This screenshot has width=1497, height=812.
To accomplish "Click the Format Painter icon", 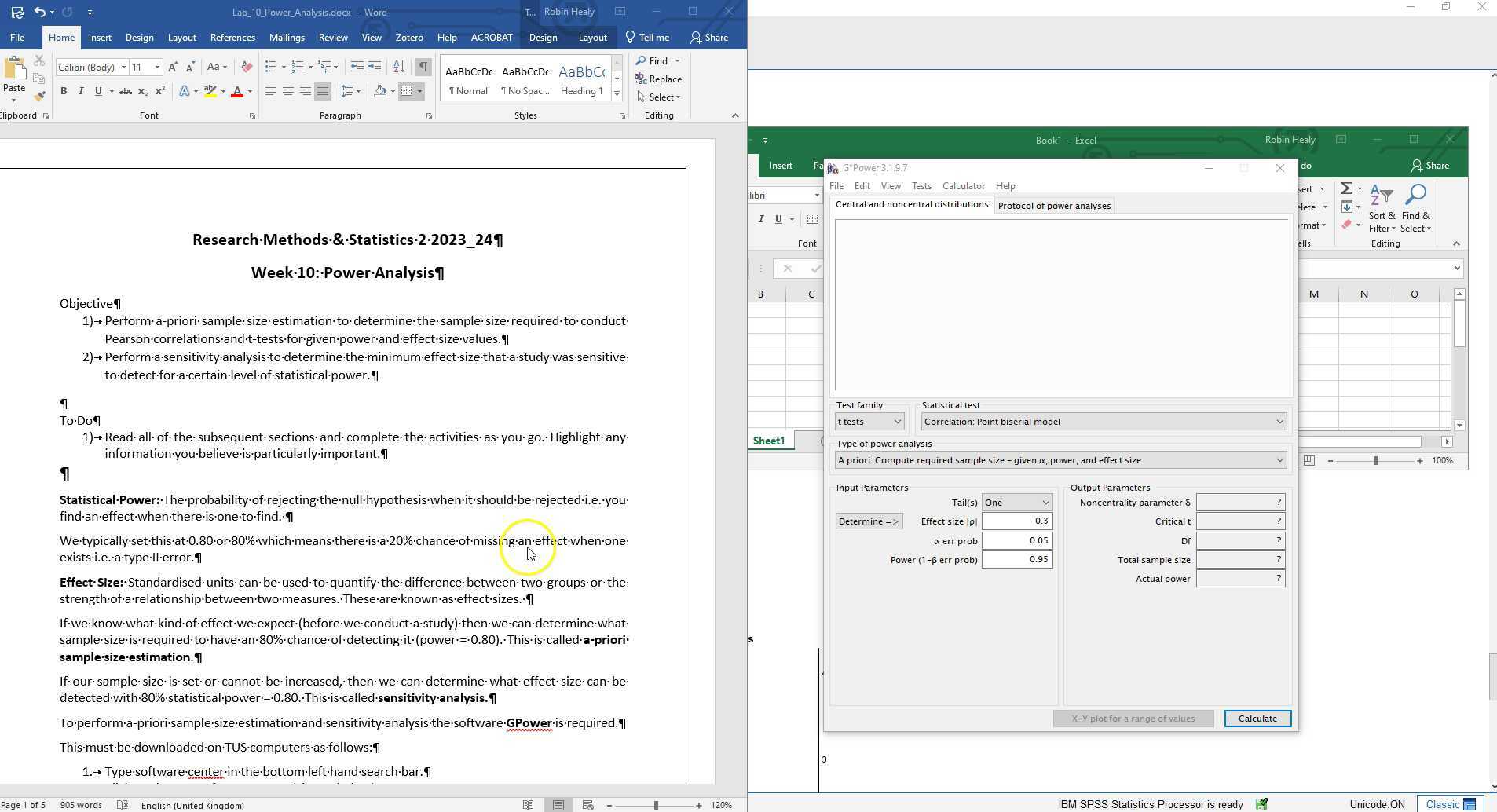I will coord(39,96).
